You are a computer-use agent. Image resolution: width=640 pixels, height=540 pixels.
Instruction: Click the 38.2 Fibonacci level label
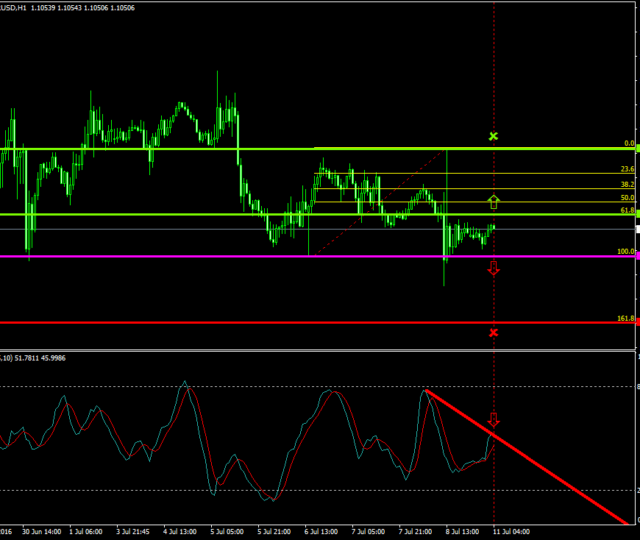(627, 185)
